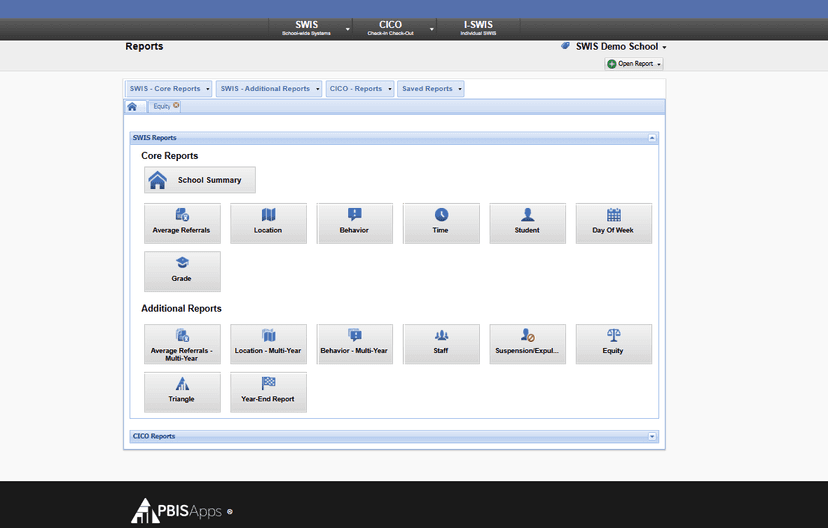Open the Equity report tile
This screenshot has width=828, height=528.
pyautogui.click(x=614, y=344)
